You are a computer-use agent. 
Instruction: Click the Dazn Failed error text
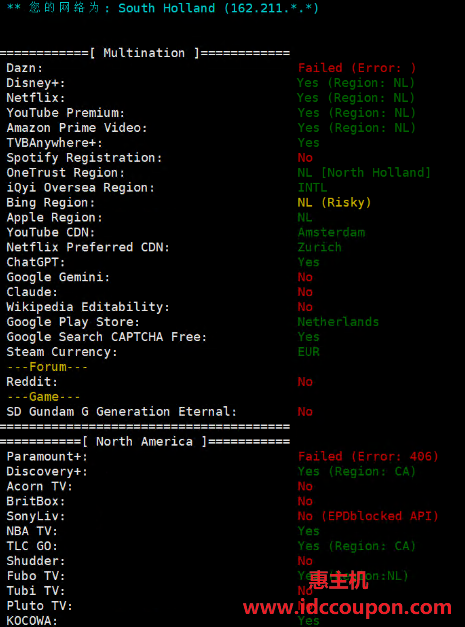pos(357,68)
